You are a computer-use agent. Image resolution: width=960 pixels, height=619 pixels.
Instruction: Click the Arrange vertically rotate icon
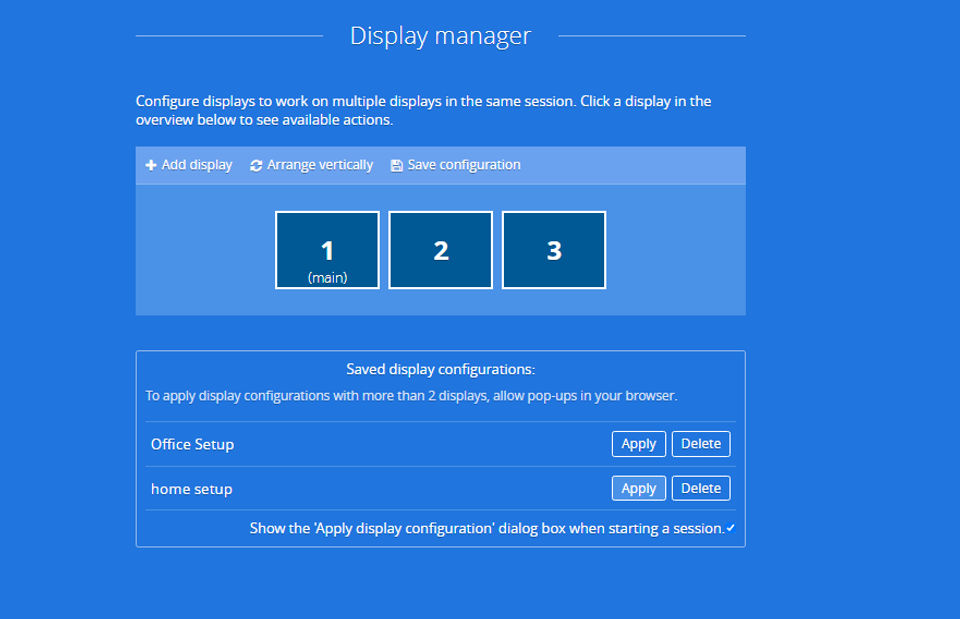click(x=256, y=165)
